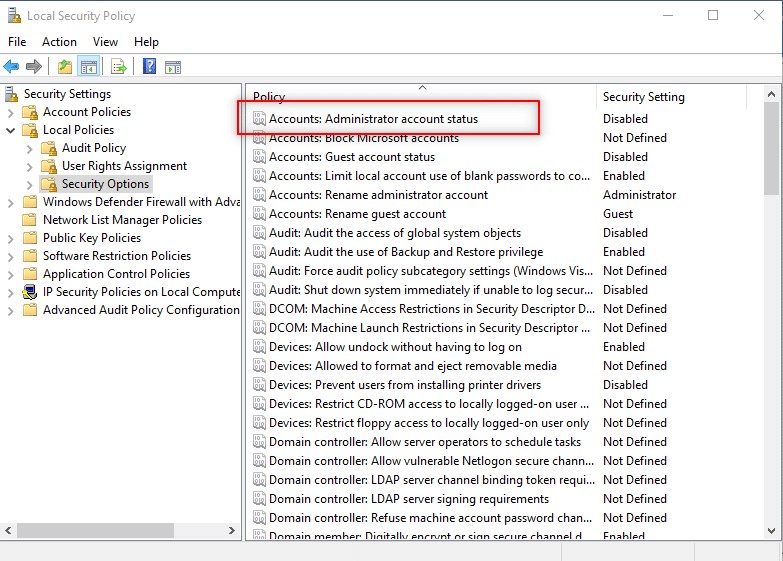Sort by the Policy column header
Image resolution: width=783 pixels, height=561 pixels.
(422, 96)
